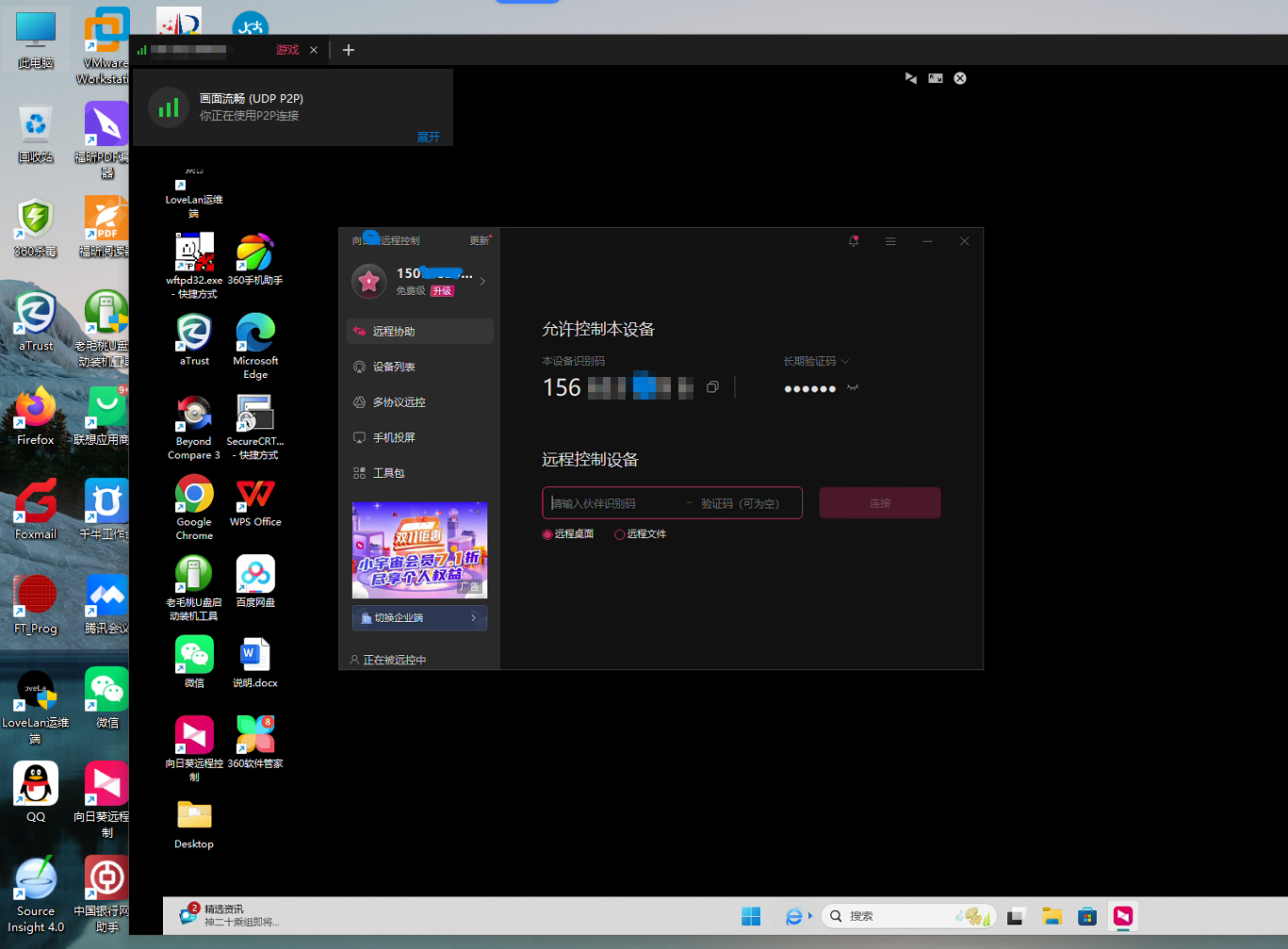Expand account details chevron beside username

482,281
